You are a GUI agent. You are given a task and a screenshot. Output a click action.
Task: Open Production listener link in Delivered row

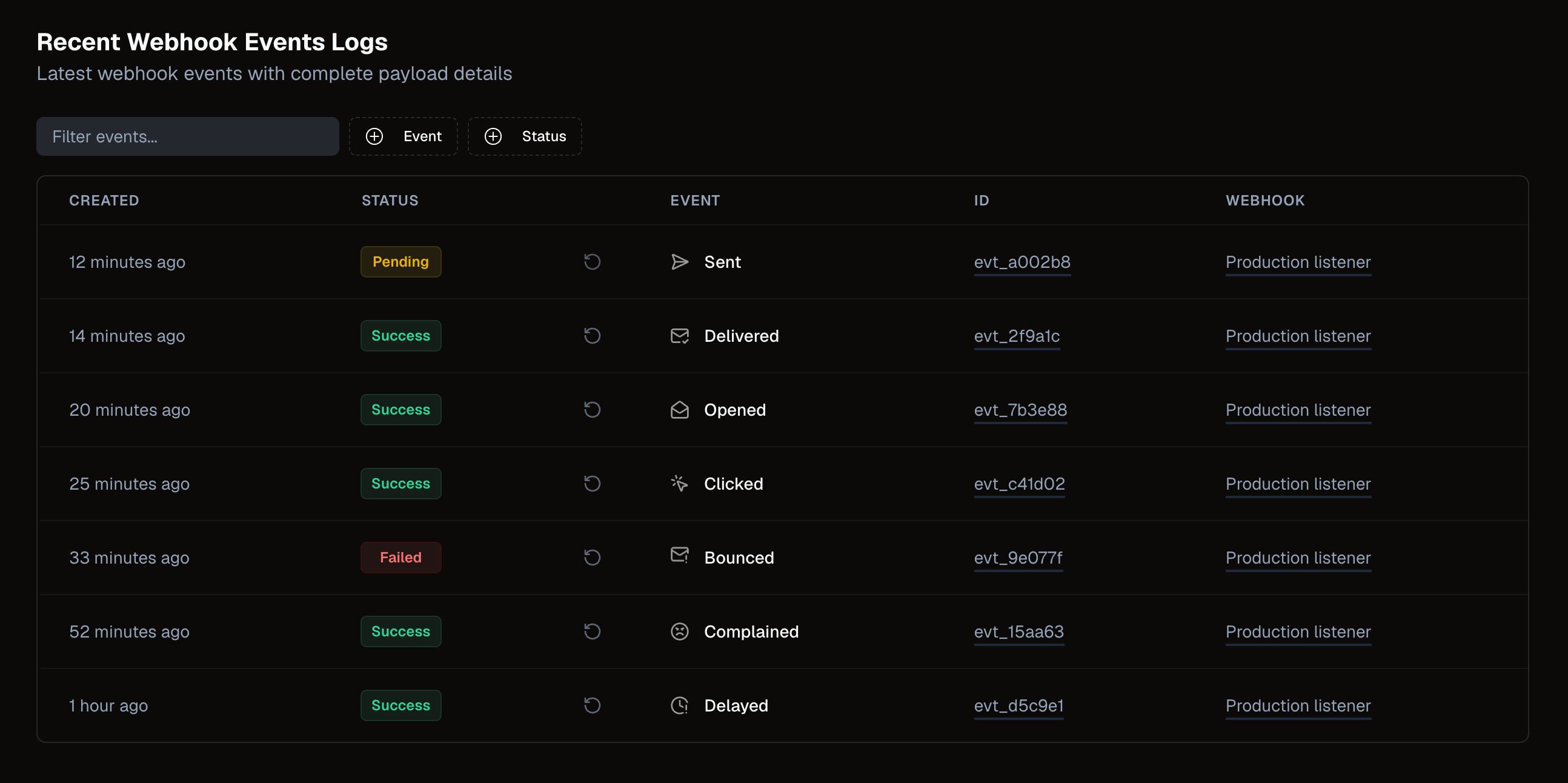pyautogui.click(x=1298, y=336)
